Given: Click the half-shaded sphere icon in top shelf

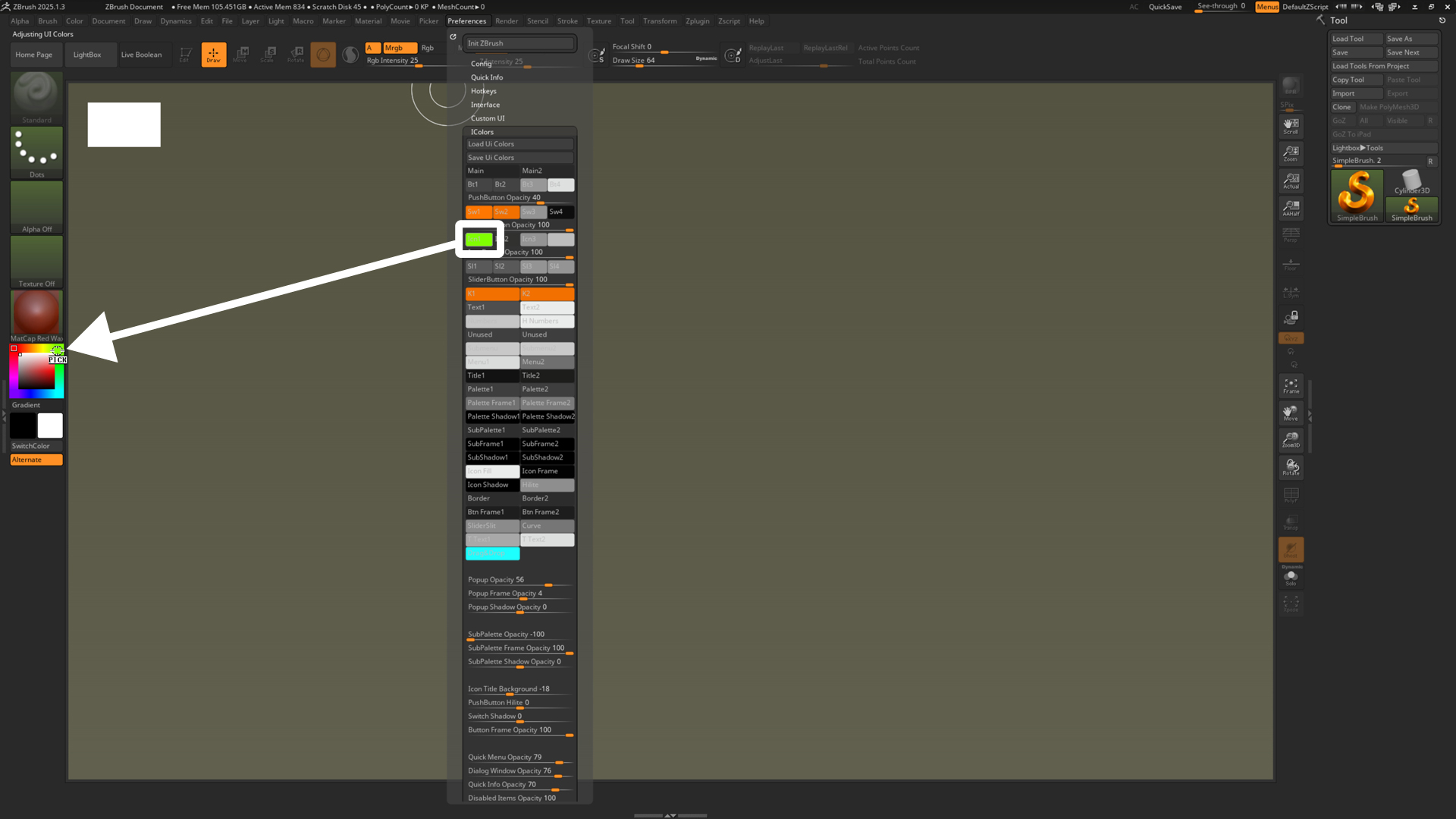Looking at the screenshot, I should pyautogui.click(x=350, y=55).
